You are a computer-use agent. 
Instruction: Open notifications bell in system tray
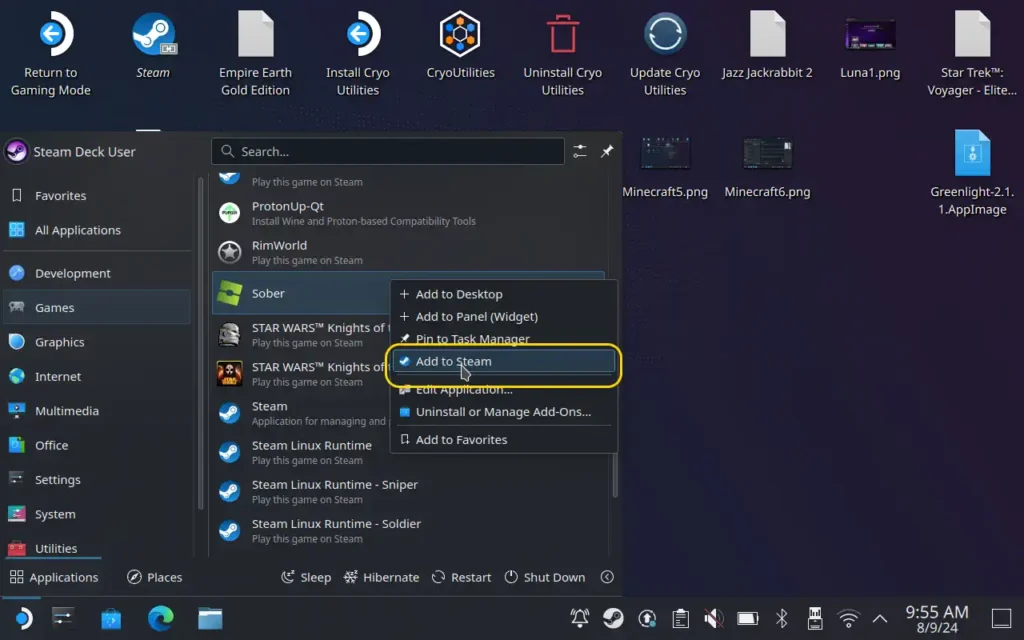(x=580, y=618)
